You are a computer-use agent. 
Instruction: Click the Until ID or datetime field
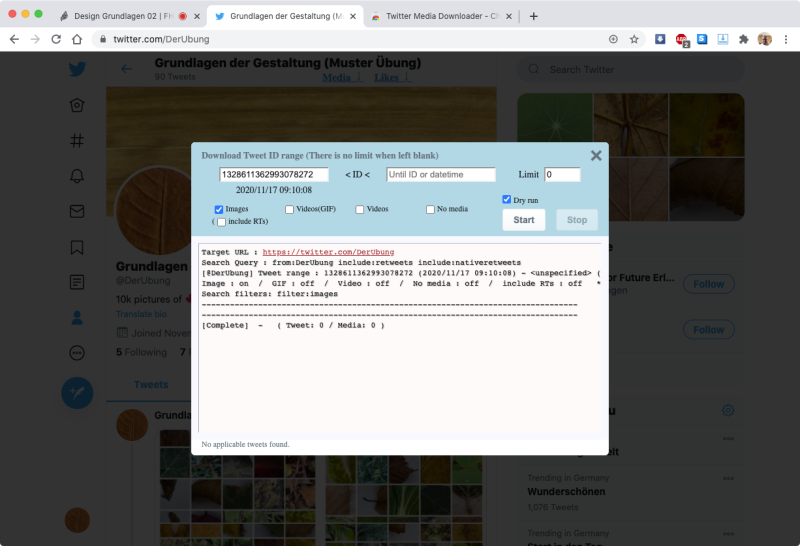click(440, 174)
